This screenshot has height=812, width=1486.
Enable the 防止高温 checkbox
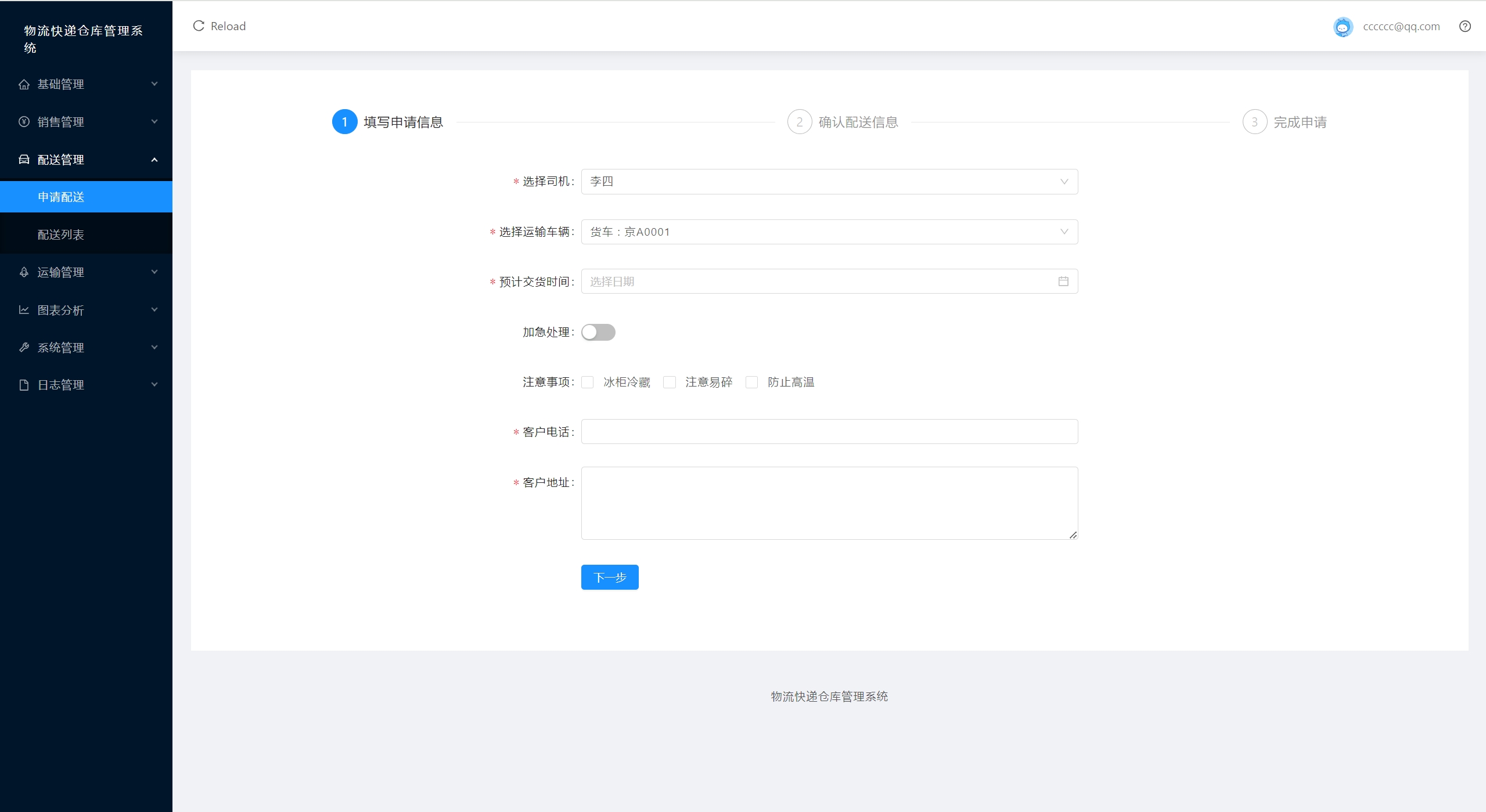pos(751,382)
